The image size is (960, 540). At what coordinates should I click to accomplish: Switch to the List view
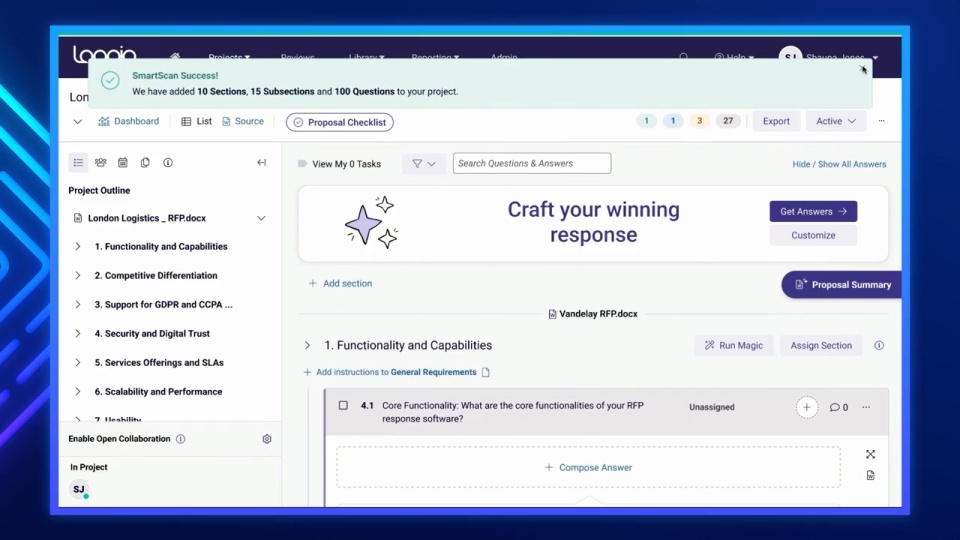click(x=197, y=121)
